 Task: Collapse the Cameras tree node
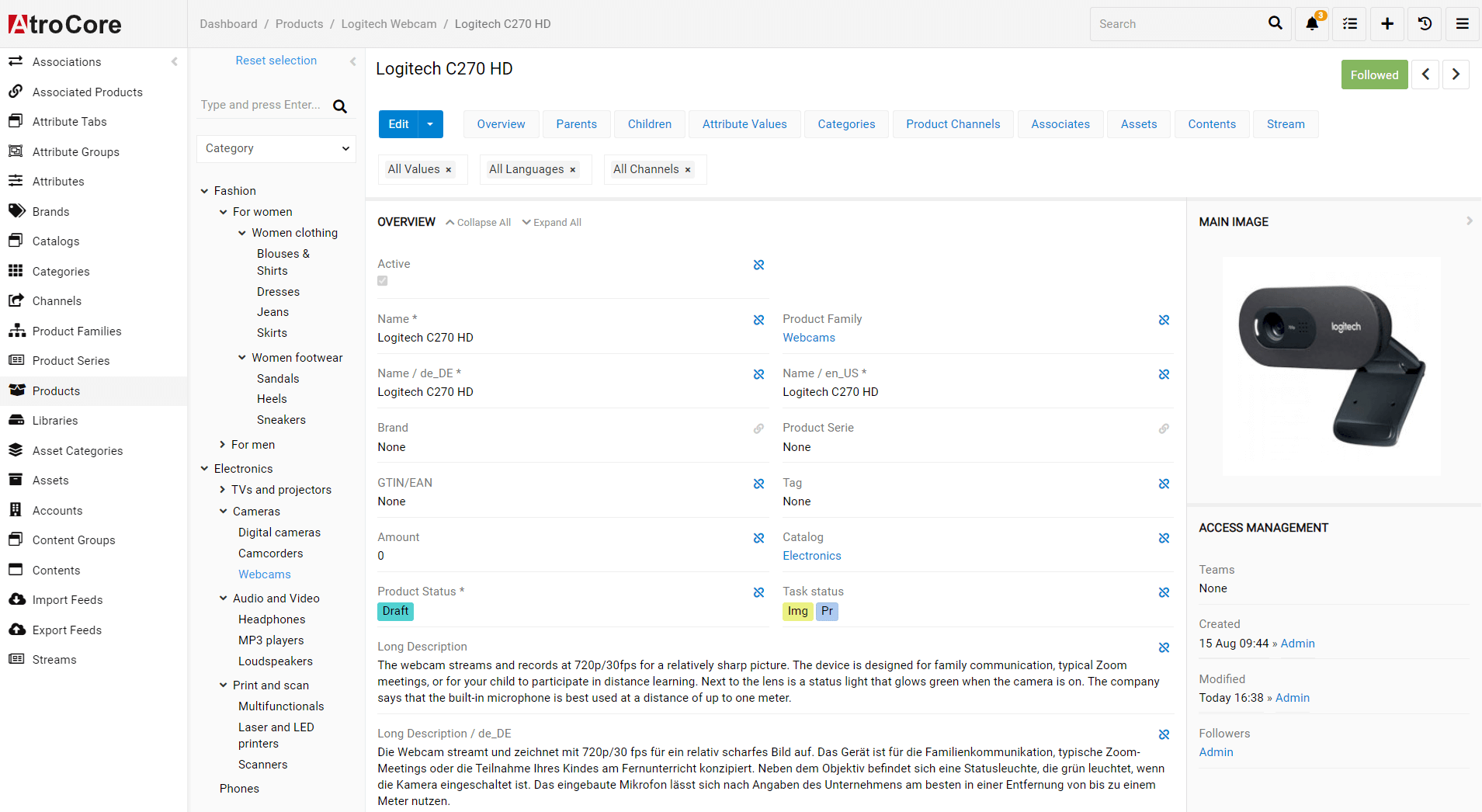pyautogui.click(x=223, y=512)
